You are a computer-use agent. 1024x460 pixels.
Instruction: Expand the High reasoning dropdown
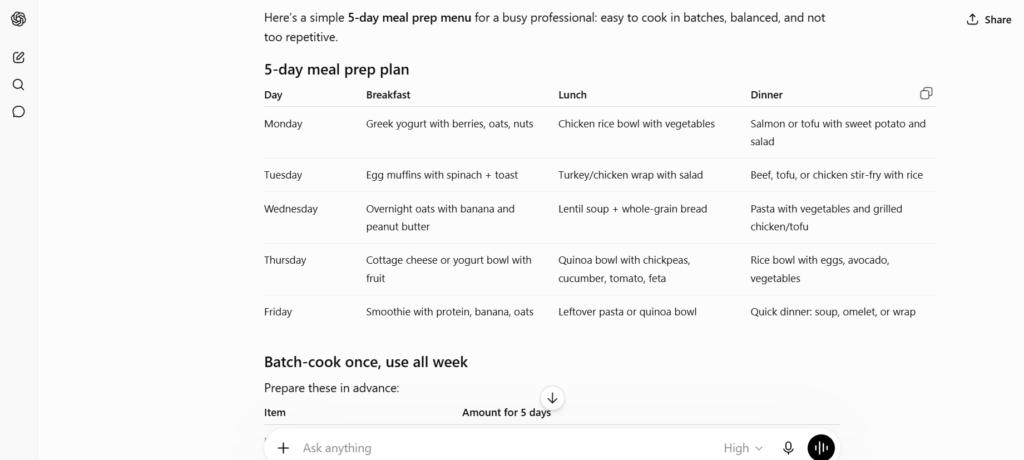coord(743,448)
